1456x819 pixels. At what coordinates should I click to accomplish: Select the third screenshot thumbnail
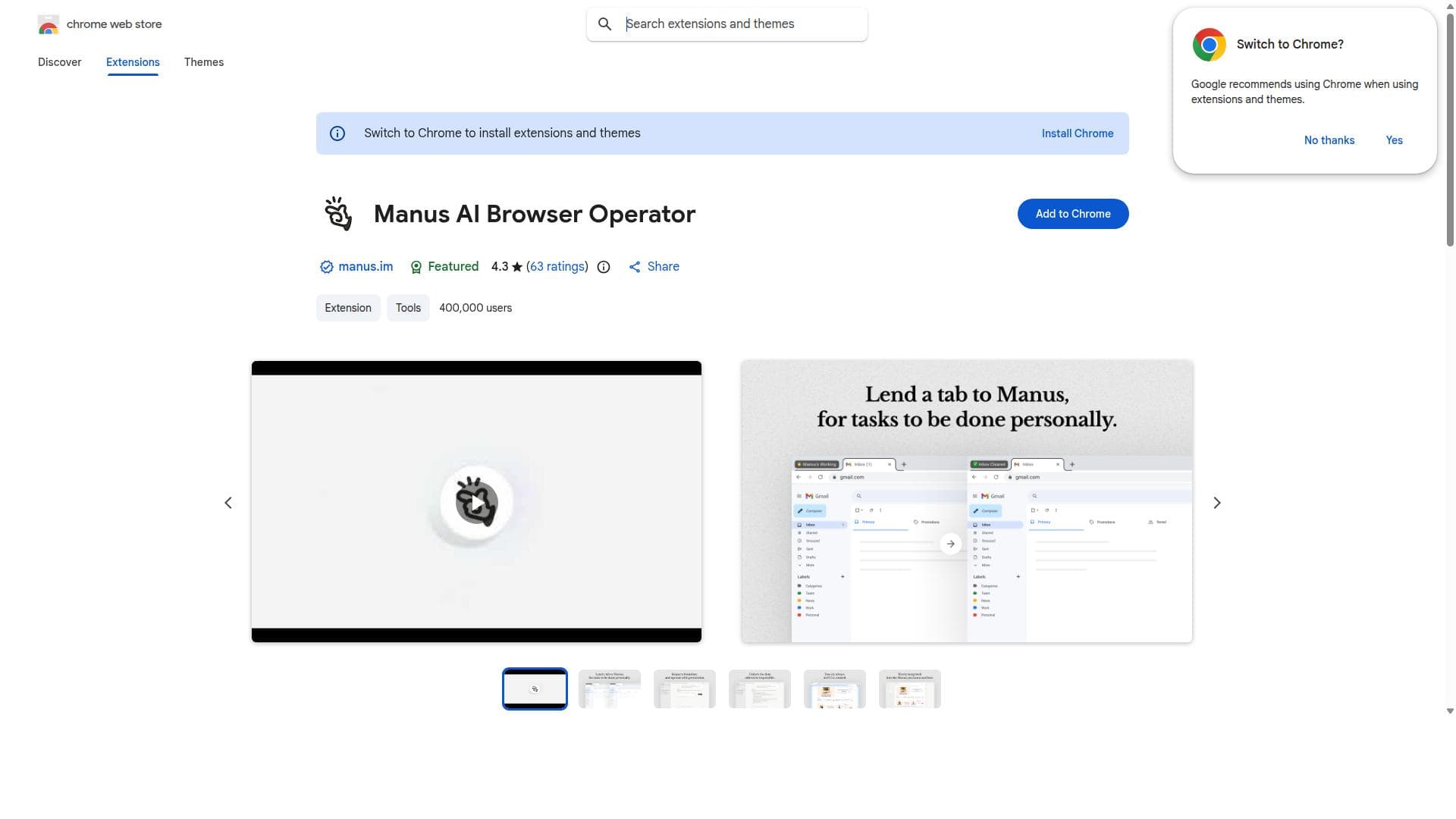[685, 689]
